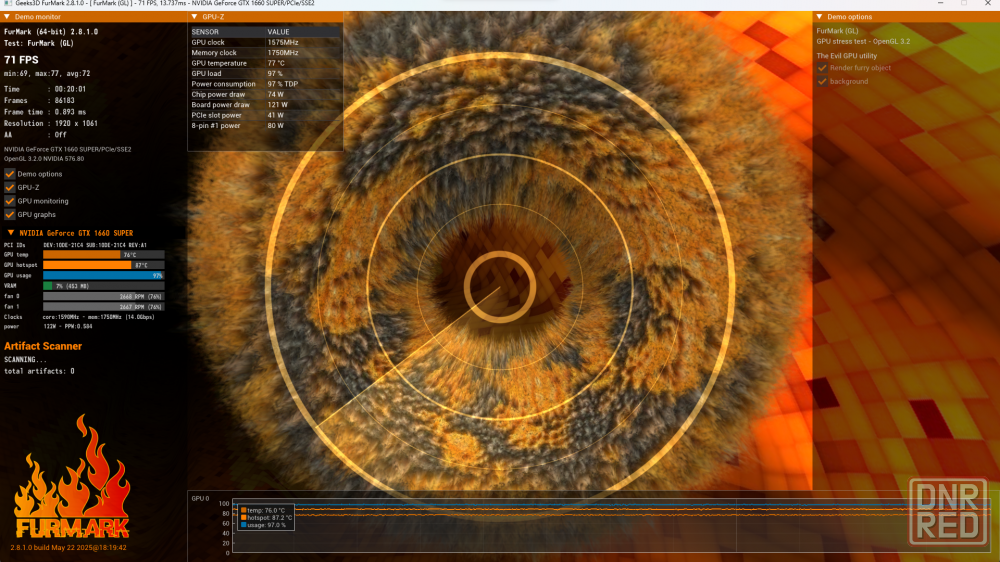Click the FurMark app icon in title bar

click(8, 3)
